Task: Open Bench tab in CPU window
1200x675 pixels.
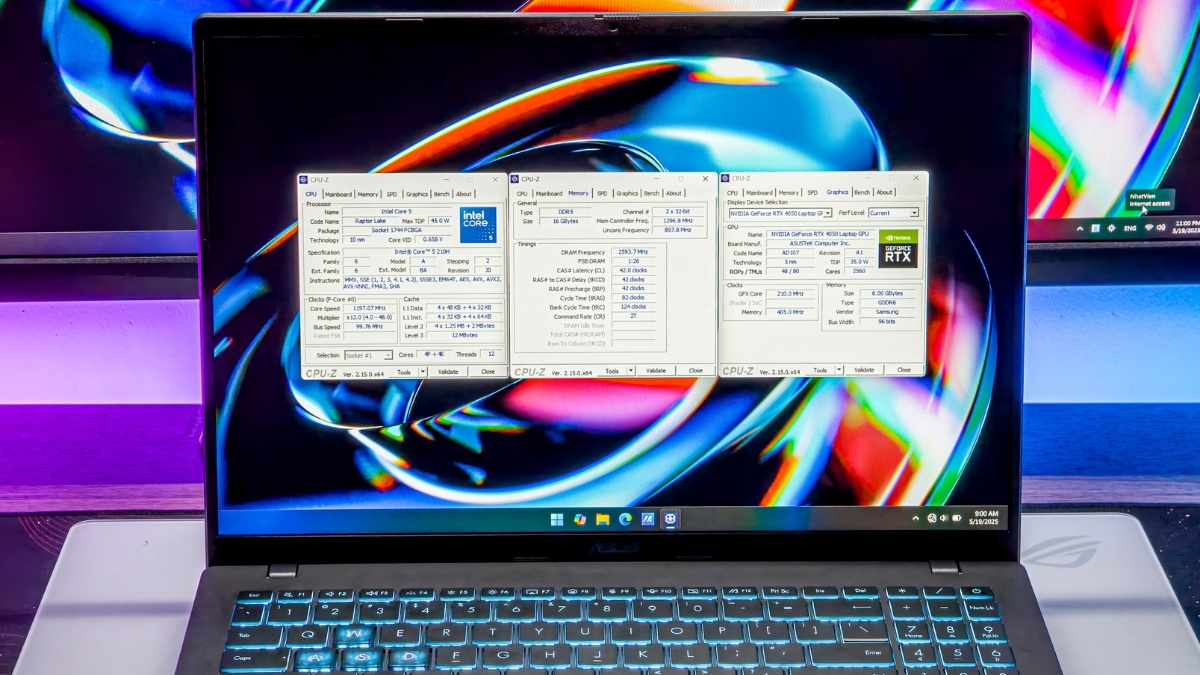Action: click(x=442, y=194)
